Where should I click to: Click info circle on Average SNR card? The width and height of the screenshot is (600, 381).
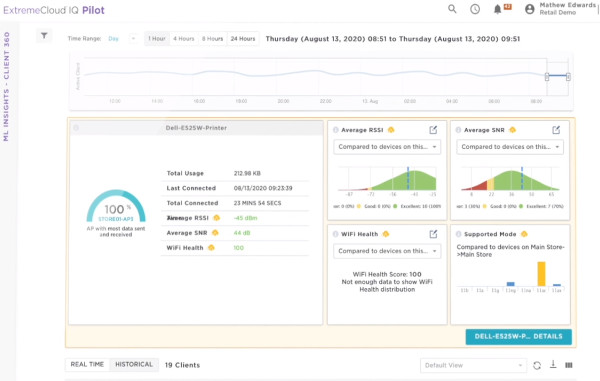click(x=458, y=130)
